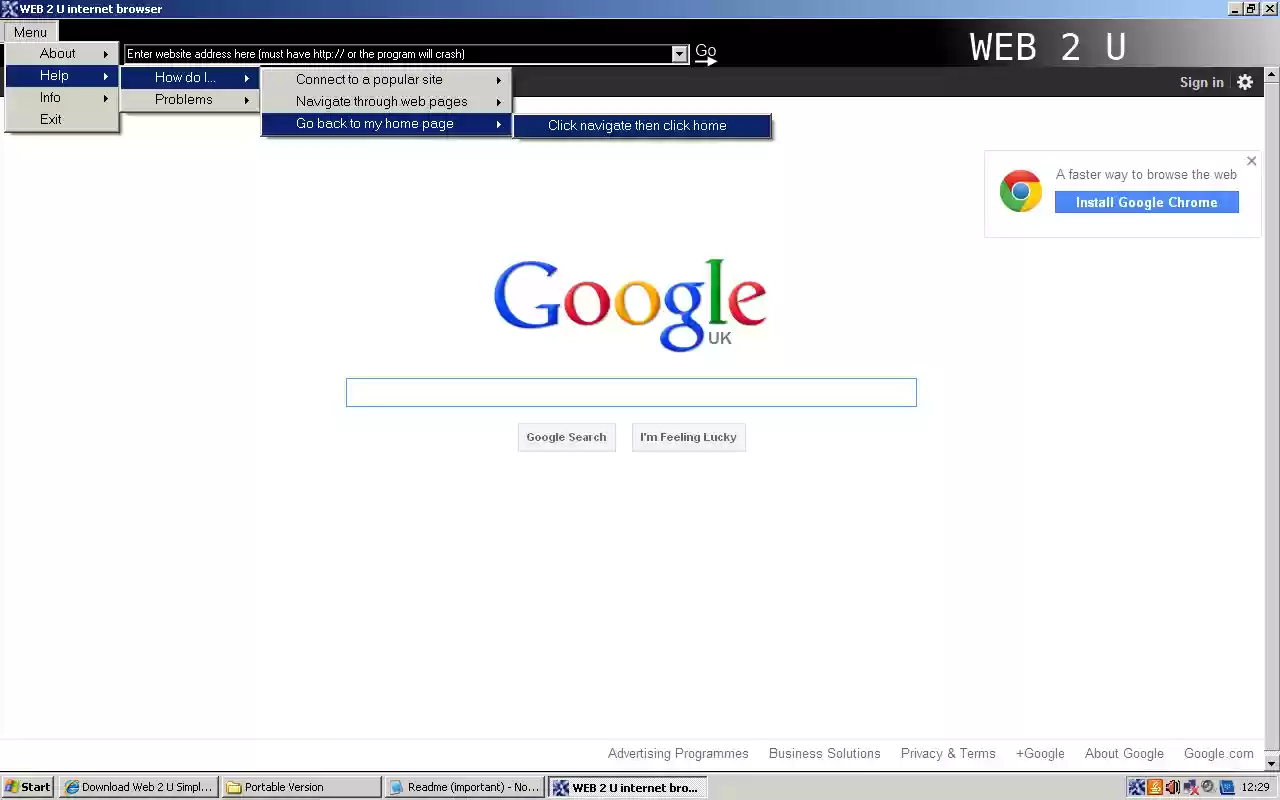Open the address bar dropdown arrow
Screen dimensions: 1280x800
coord(679,53)
